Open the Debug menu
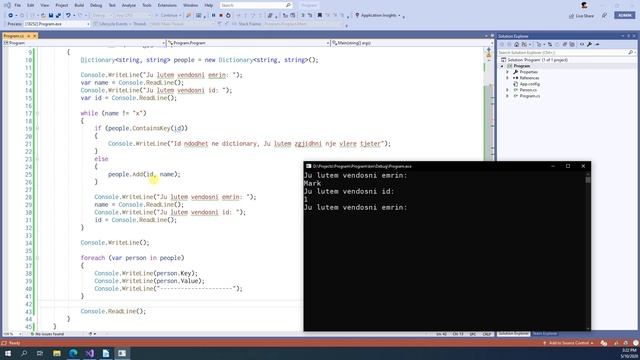Image resolution: width=640 pixels, height=360 pixels. coord(96,5)
